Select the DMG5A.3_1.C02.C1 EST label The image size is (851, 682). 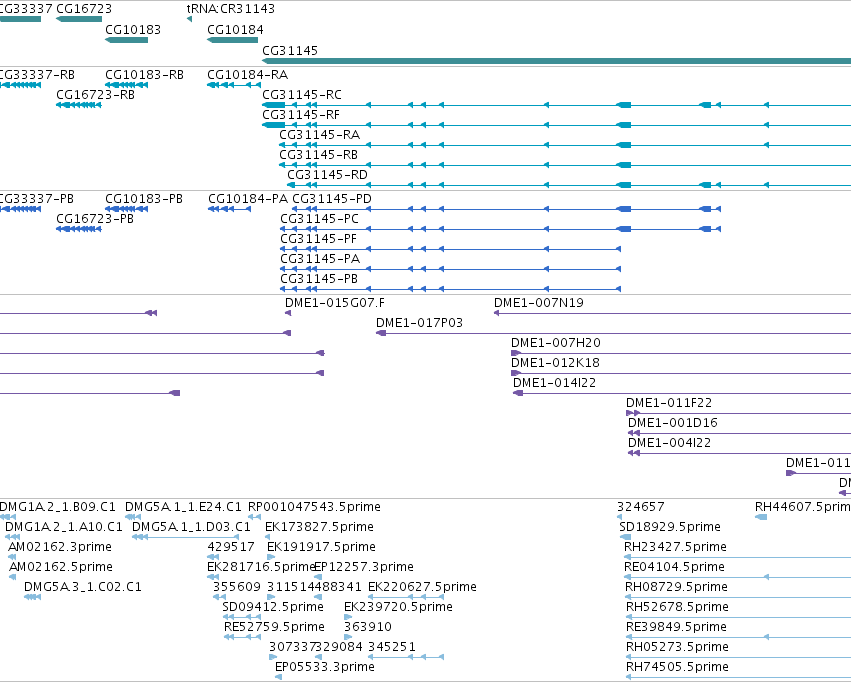pos(83,587)
